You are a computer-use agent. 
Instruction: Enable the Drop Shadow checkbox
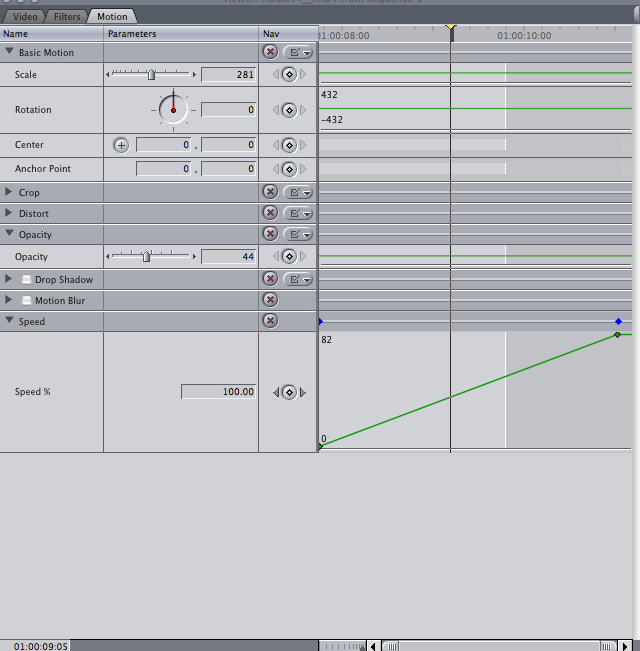pos(27,279)
